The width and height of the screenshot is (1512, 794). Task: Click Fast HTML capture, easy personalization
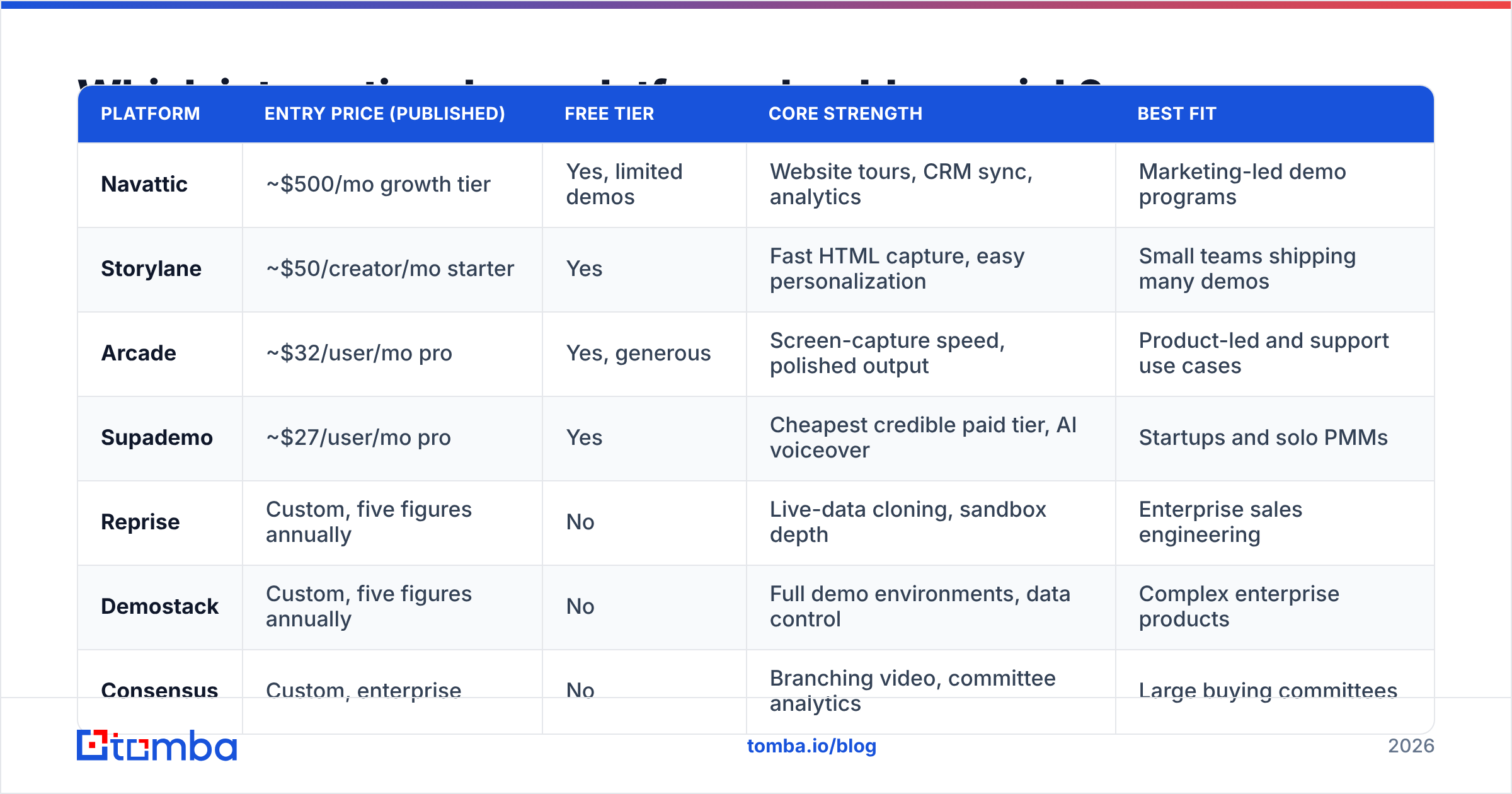coord(897,268)
